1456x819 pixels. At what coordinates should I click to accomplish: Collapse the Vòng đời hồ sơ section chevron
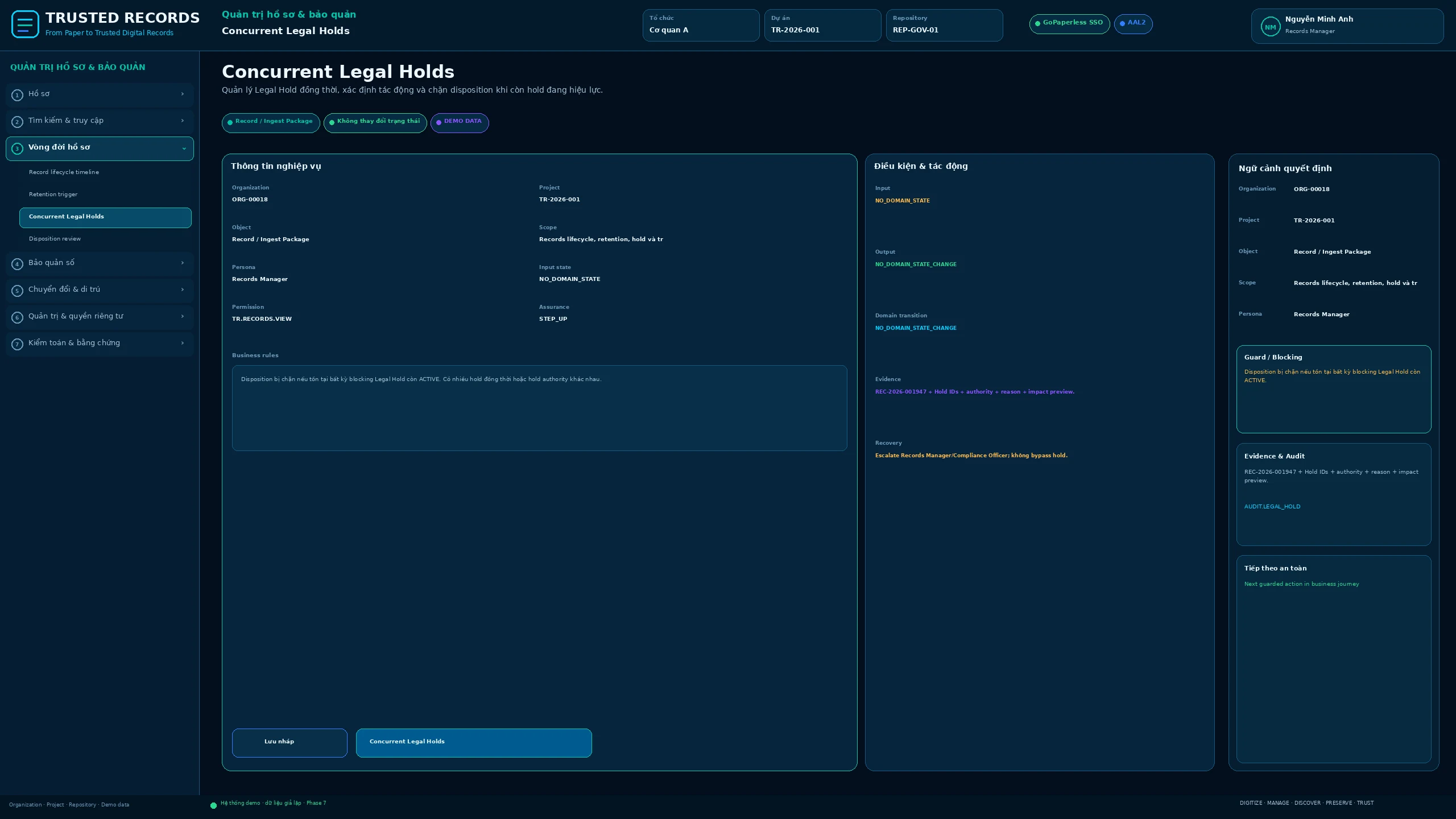184,148
